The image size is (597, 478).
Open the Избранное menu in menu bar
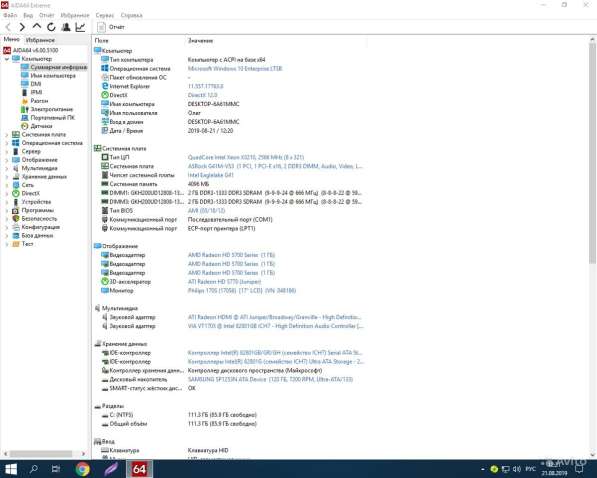point(75,15)
